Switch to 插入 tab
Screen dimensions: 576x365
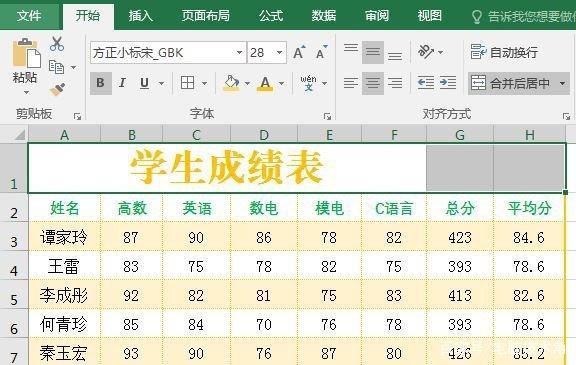click(x=140, y=16)
